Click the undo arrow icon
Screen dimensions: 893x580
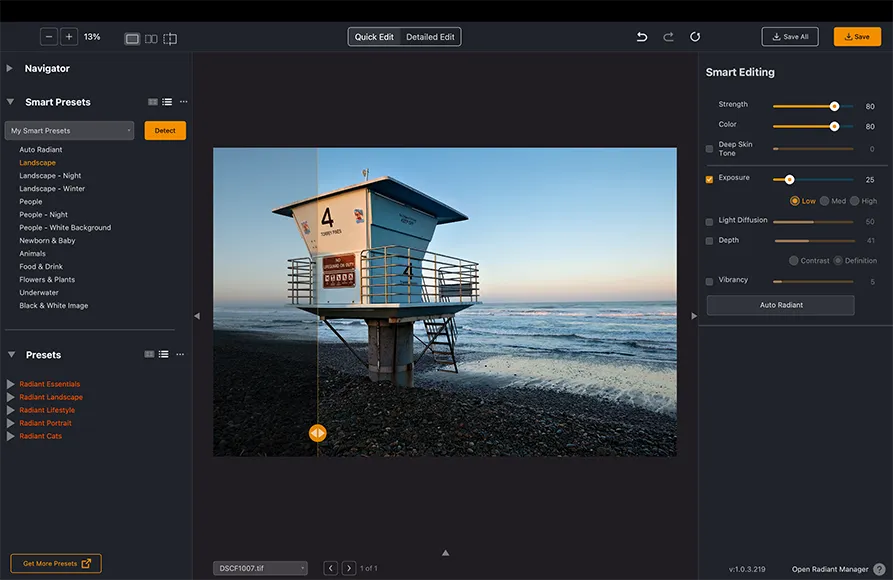coord(642,37)
